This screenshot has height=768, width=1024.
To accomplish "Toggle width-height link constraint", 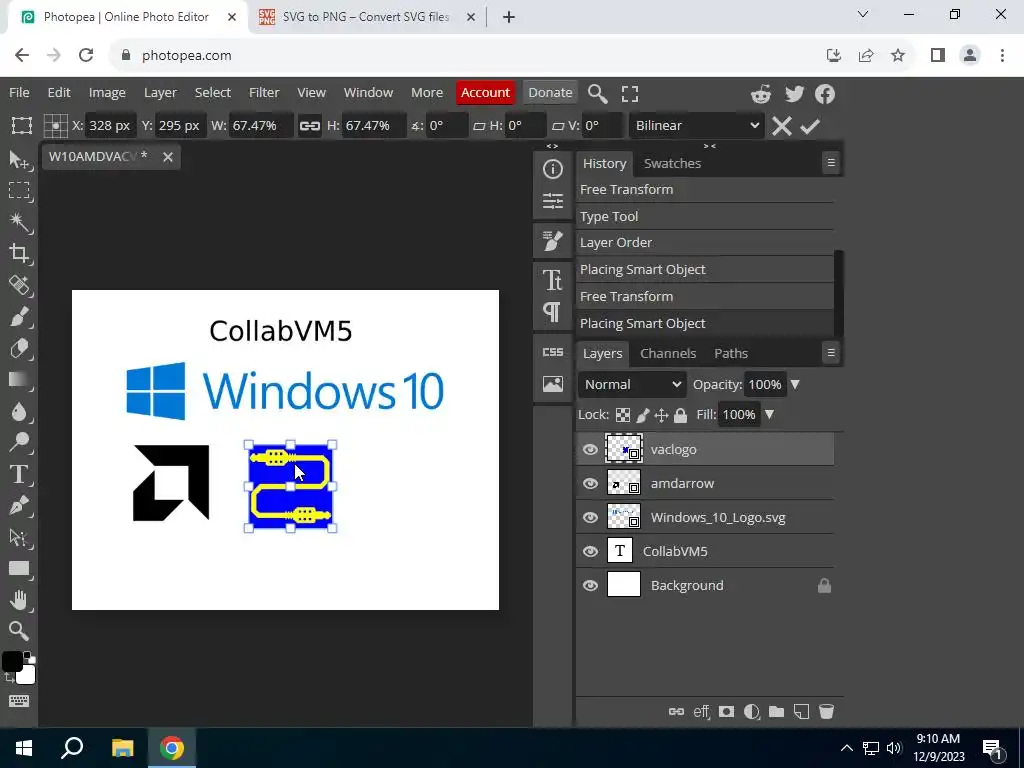I will click(310, 126).
